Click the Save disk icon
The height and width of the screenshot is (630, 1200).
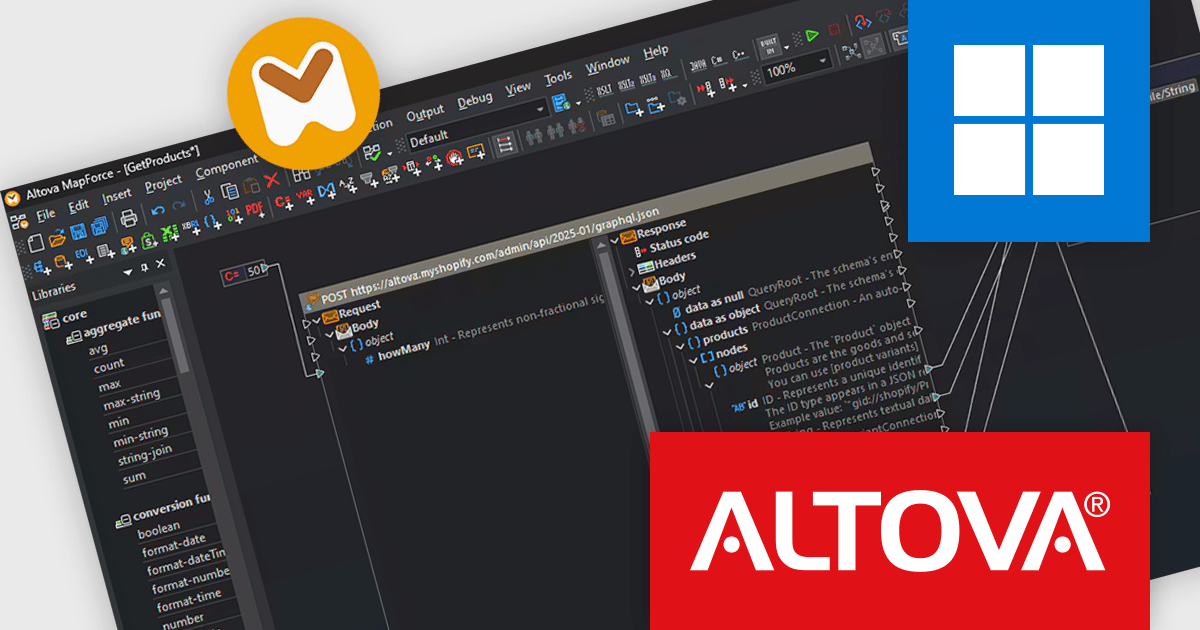pyautogui.click(x=78, y=232)
